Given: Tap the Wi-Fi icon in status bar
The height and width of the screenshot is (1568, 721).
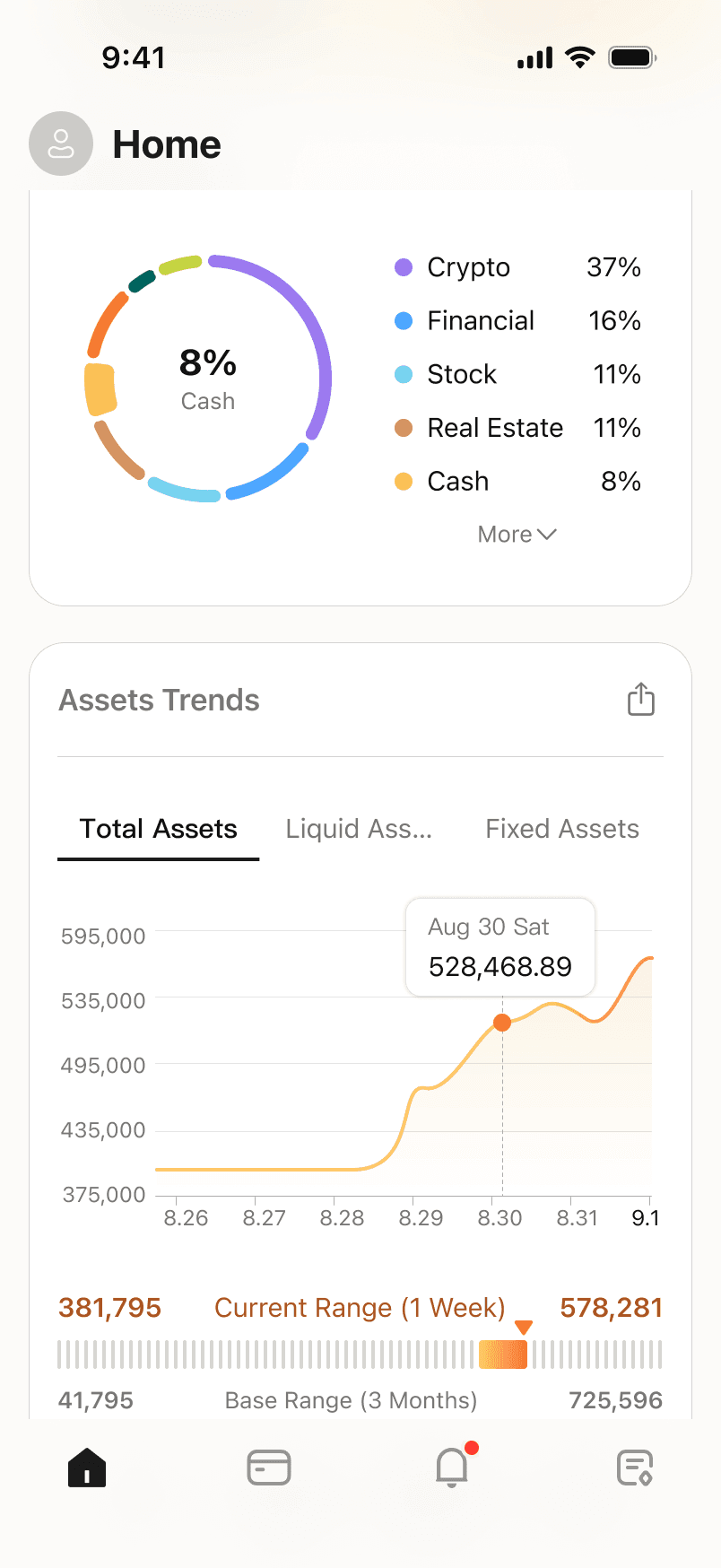Looking at the screenshot, I should tap(580, 58).
